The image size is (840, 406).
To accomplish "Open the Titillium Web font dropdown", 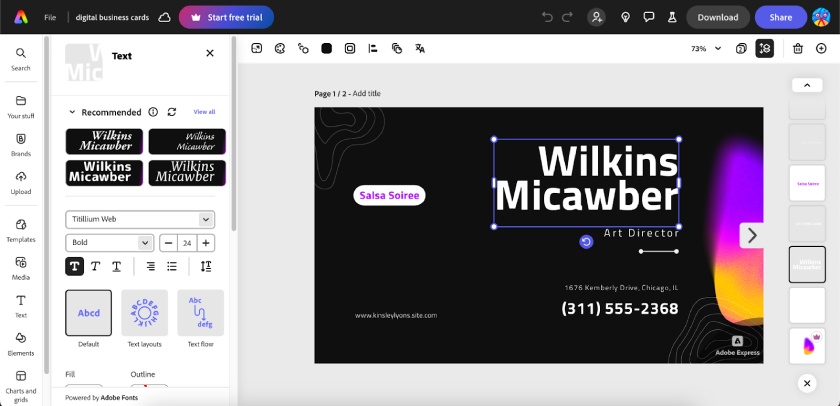I will (140, 219).
